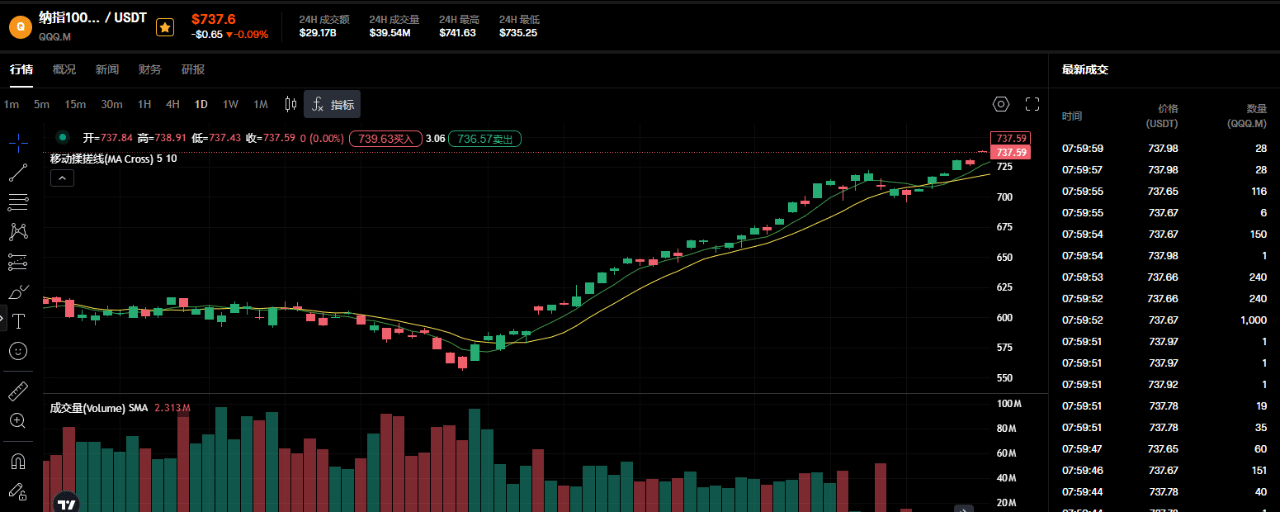This screenshot has width=1280, height=512.
Task: Click the 价格 (USDT) column header
Action: (1162, 116)
